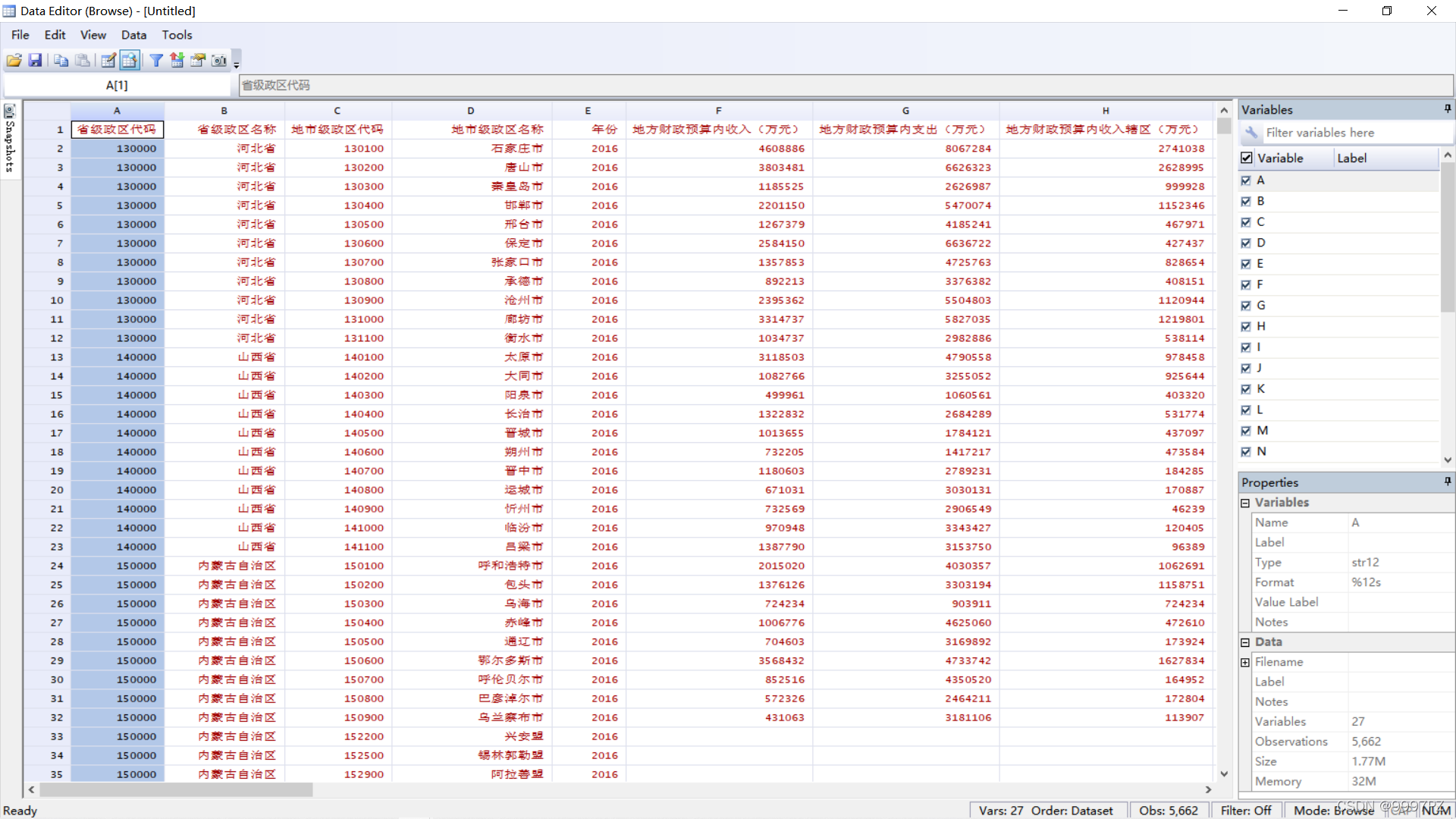Uncheck variable H checkbox
Screen dimensions: 1456x819
pyautogui.click(x=1246, y=327)
